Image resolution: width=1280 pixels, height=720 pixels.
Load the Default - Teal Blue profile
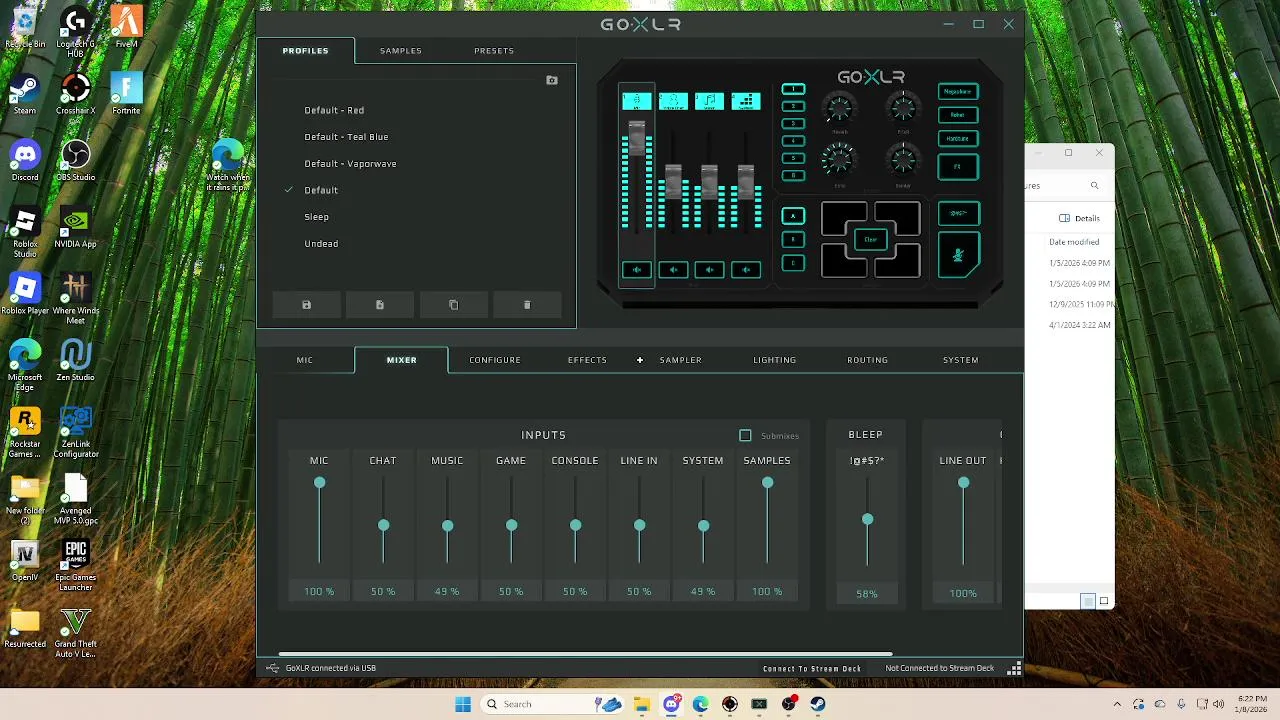pyautogui.click(x=346, y=137)
